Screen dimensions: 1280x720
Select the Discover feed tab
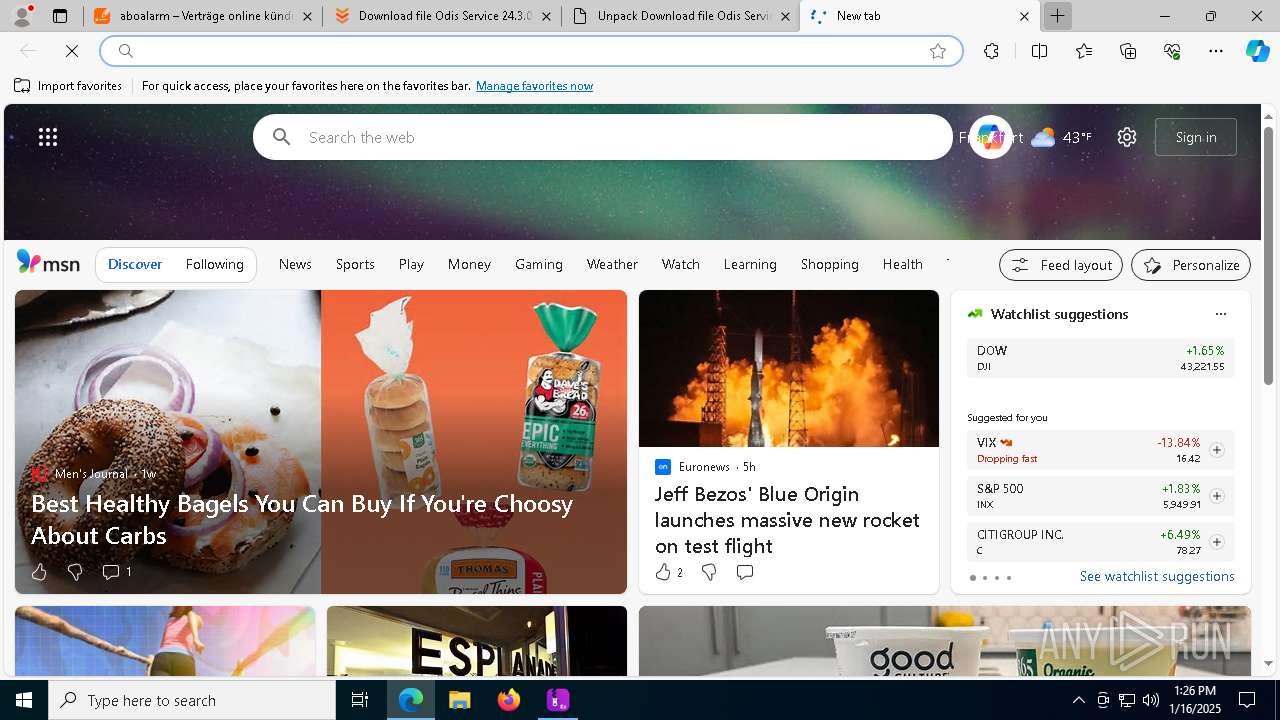135,264
